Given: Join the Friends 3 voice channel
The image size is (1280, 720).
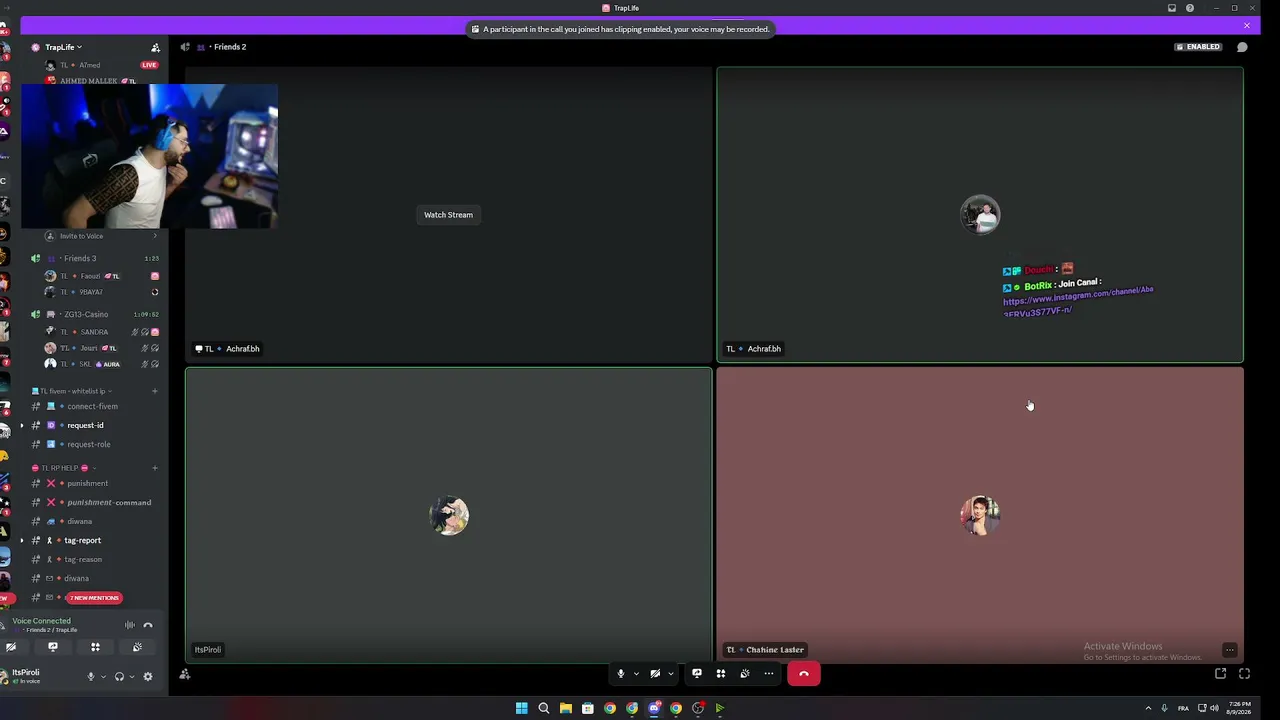Looking at the screenshot, I should click(95, 258).
